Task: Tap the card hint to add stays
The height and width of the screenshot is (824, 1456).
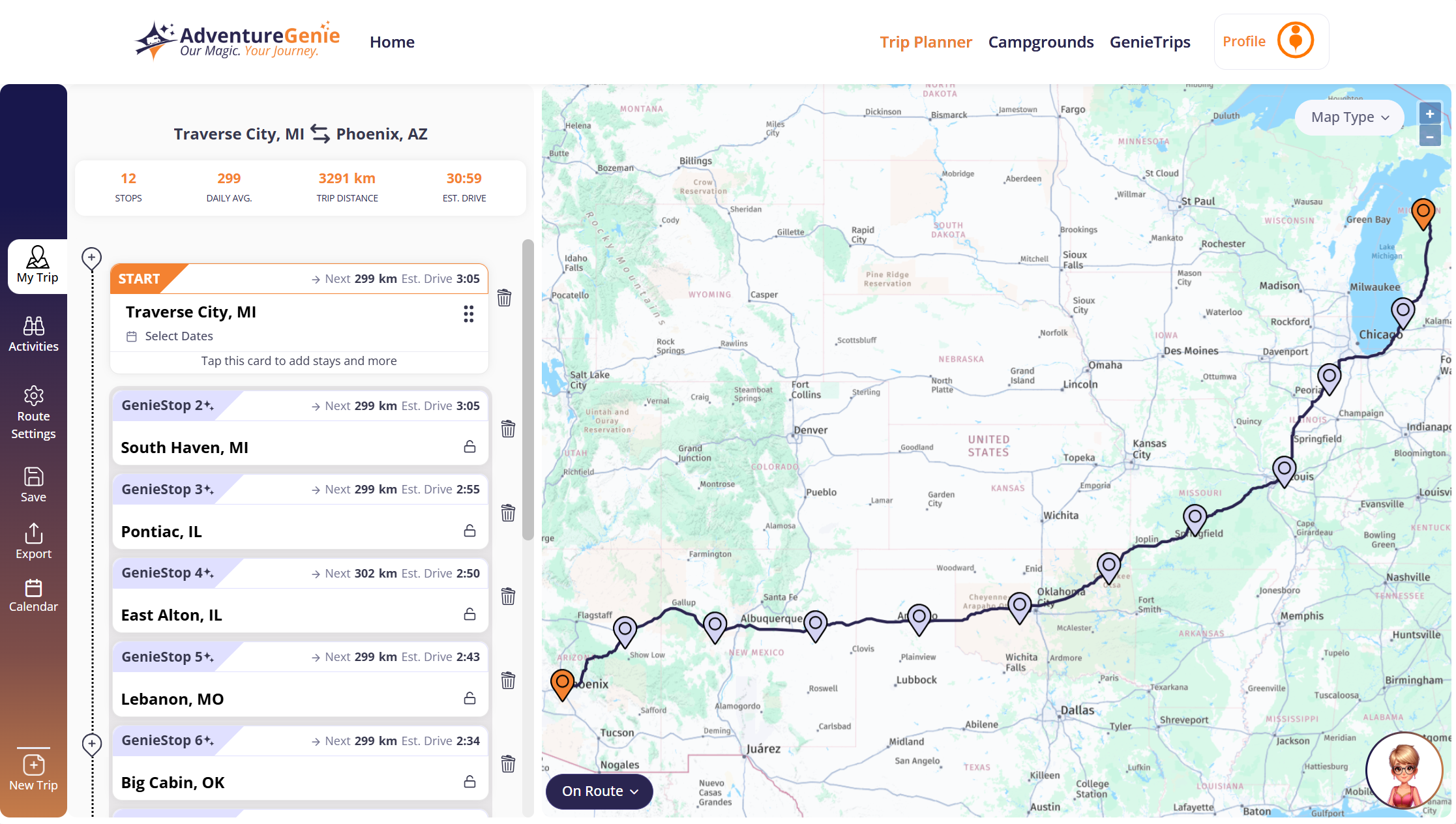Action: 299,361
